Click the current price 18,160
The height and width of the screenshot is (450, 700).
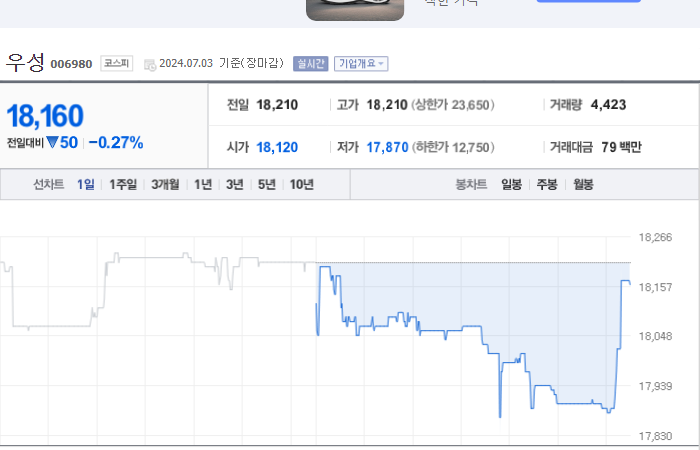(x=45, y=116)
